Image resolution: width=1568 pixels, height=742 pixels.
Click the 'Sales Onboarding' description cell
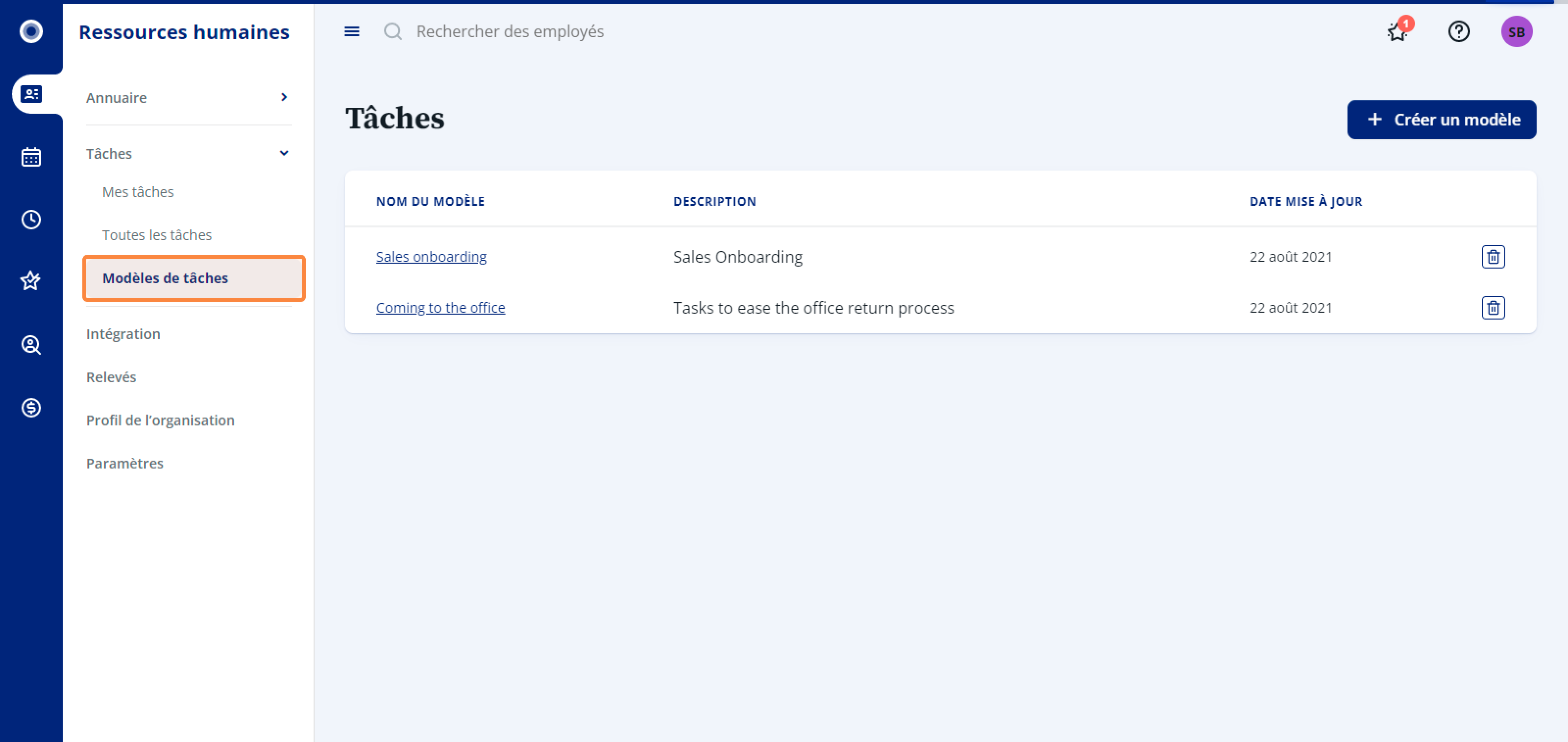738,257
